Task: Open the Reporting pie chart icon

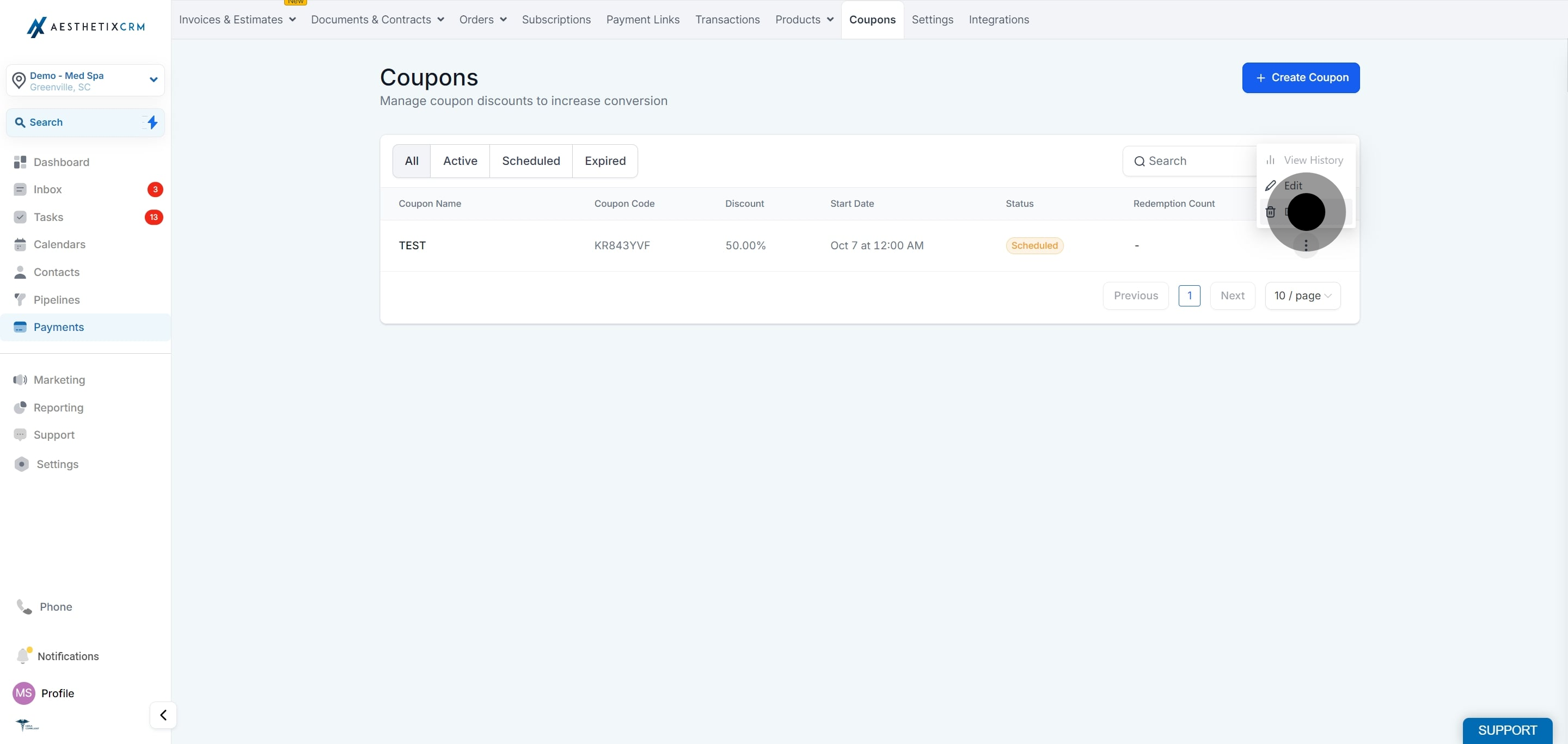Action: (x=20, y=408)
